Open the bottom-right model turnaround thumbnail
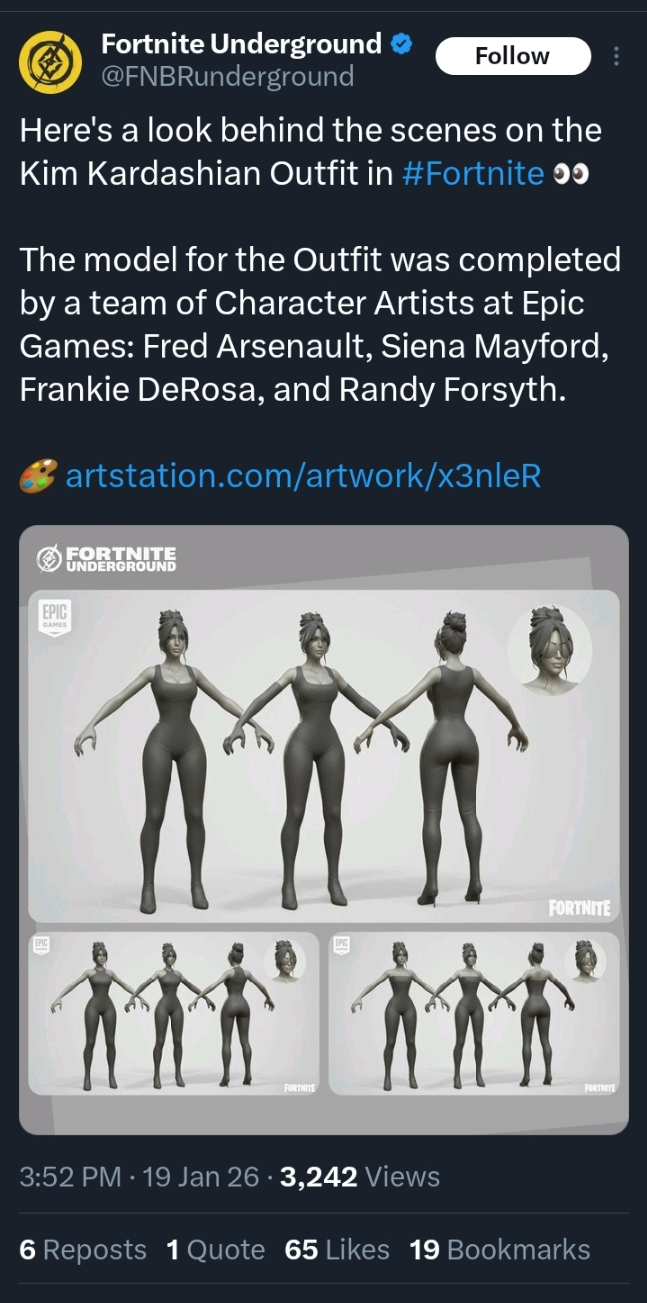The height and width of the screenshot is (1303, 647). pos(474,1013)
